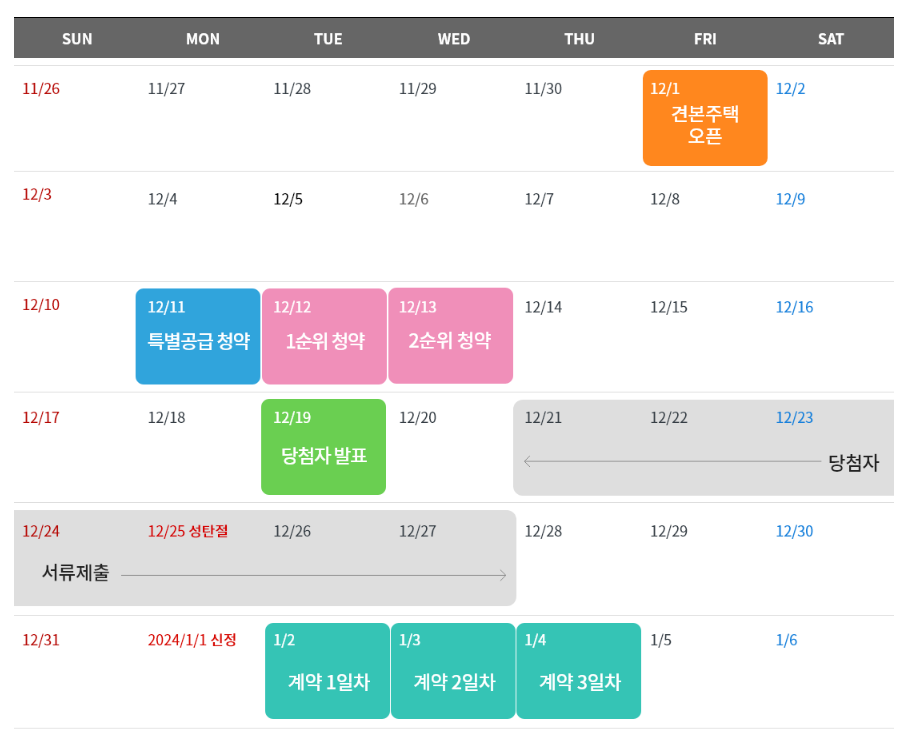Select the 1/4 계약 3일차 event

[x=579, y=671]
